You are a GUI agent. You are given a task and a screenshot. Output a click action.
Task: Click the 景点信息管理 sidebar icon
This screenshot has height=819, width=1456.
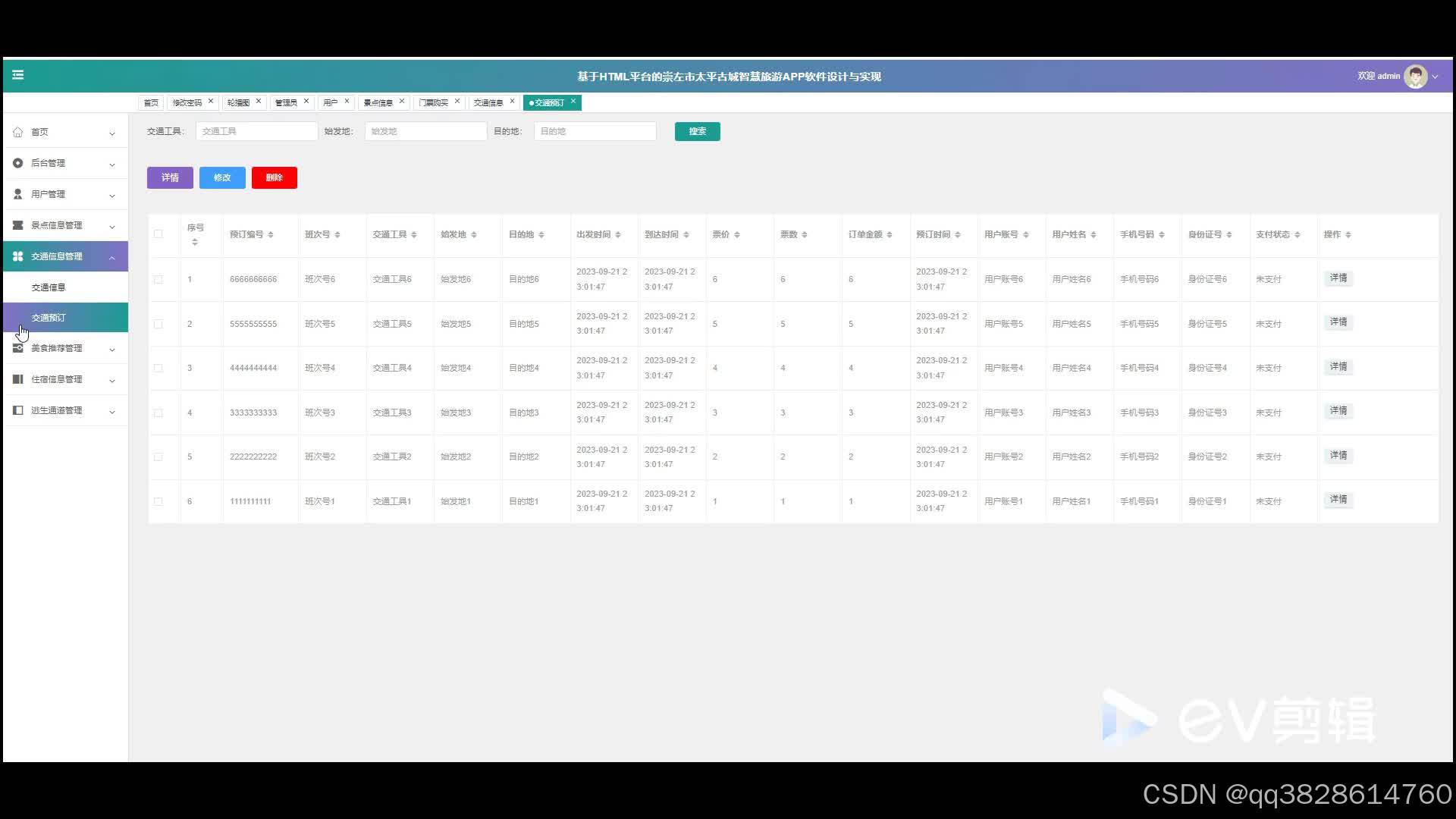[18, 225]
